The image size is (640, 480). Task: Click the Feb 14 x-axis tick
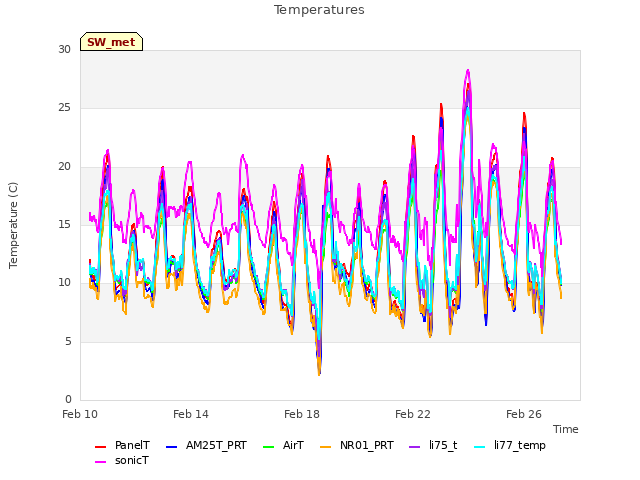191,414
